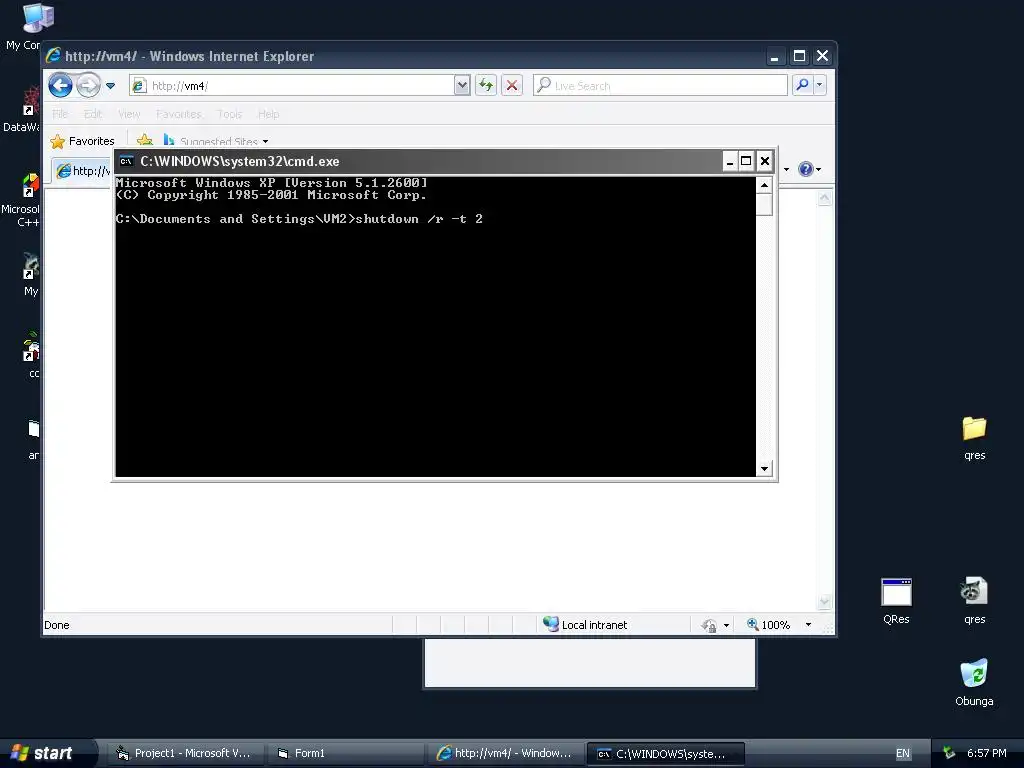
Task: Click the 100% zoom level button
Action: [769, 625]
